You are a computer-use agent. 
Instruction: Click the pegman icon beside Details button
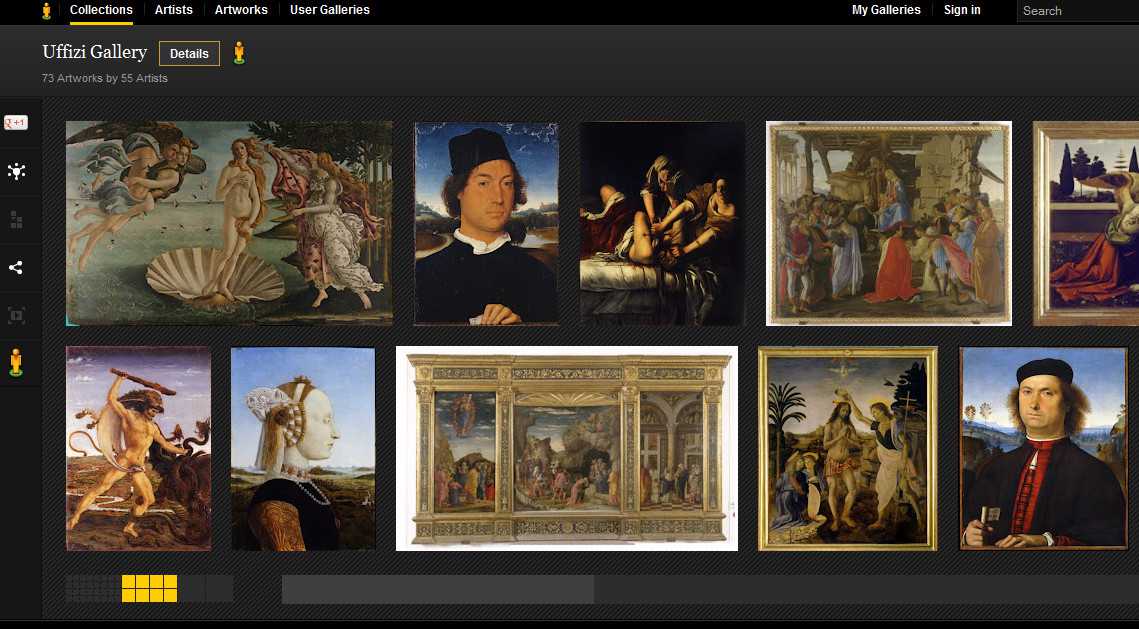click(x=238, y=53)
